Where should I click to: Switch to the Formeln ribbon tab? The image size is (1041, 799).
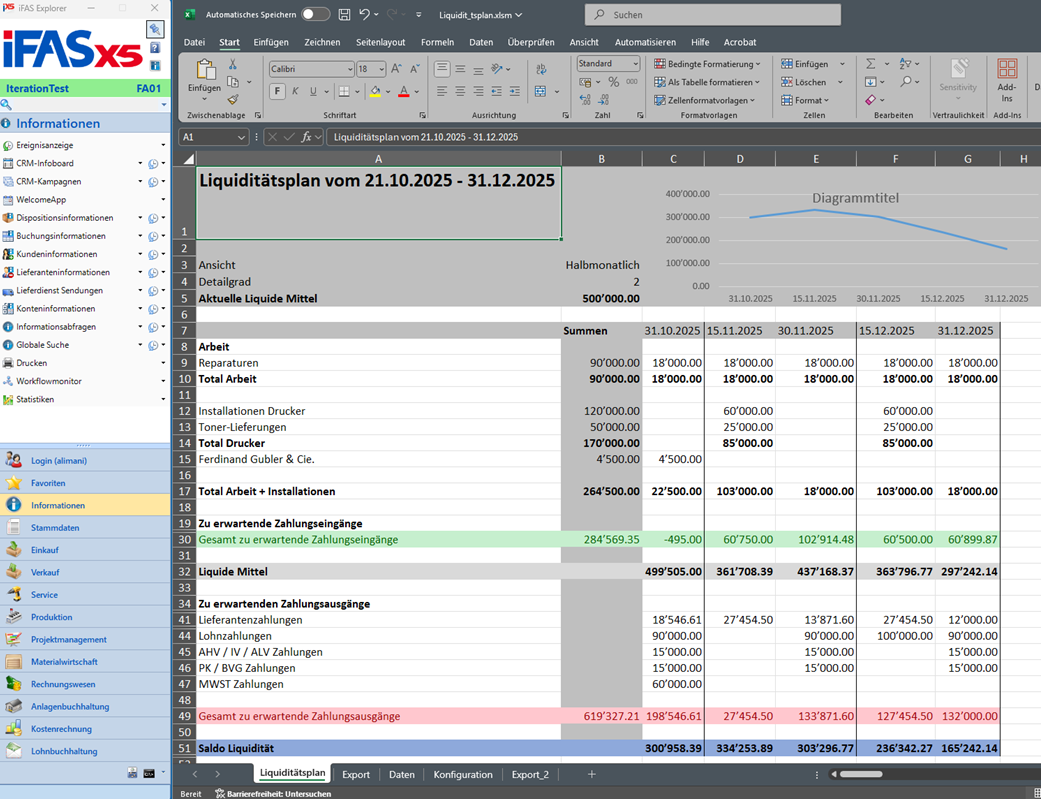[438, 42]
